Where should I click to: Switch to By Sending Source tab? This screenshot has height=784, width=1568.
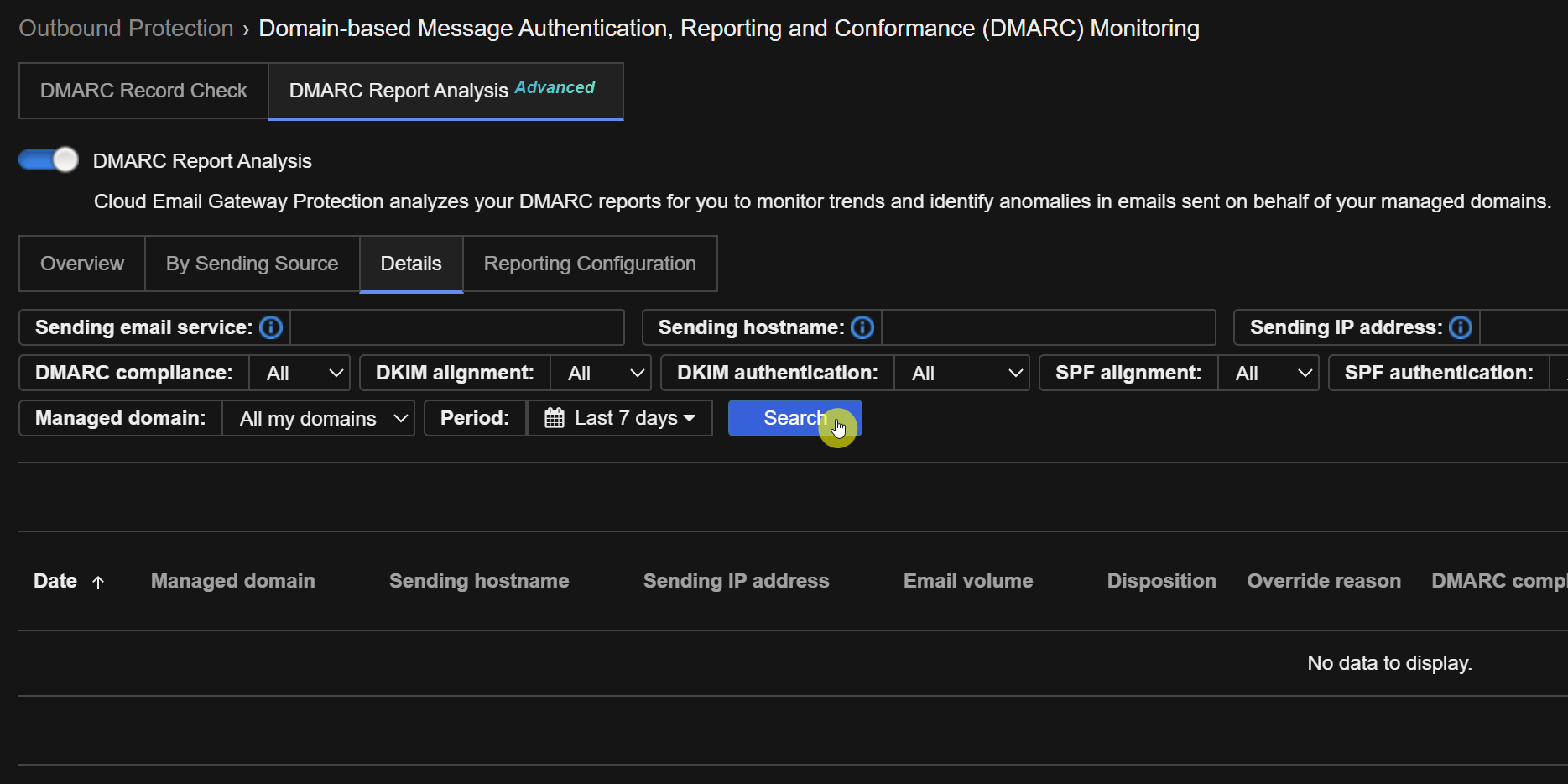point(252,264)
